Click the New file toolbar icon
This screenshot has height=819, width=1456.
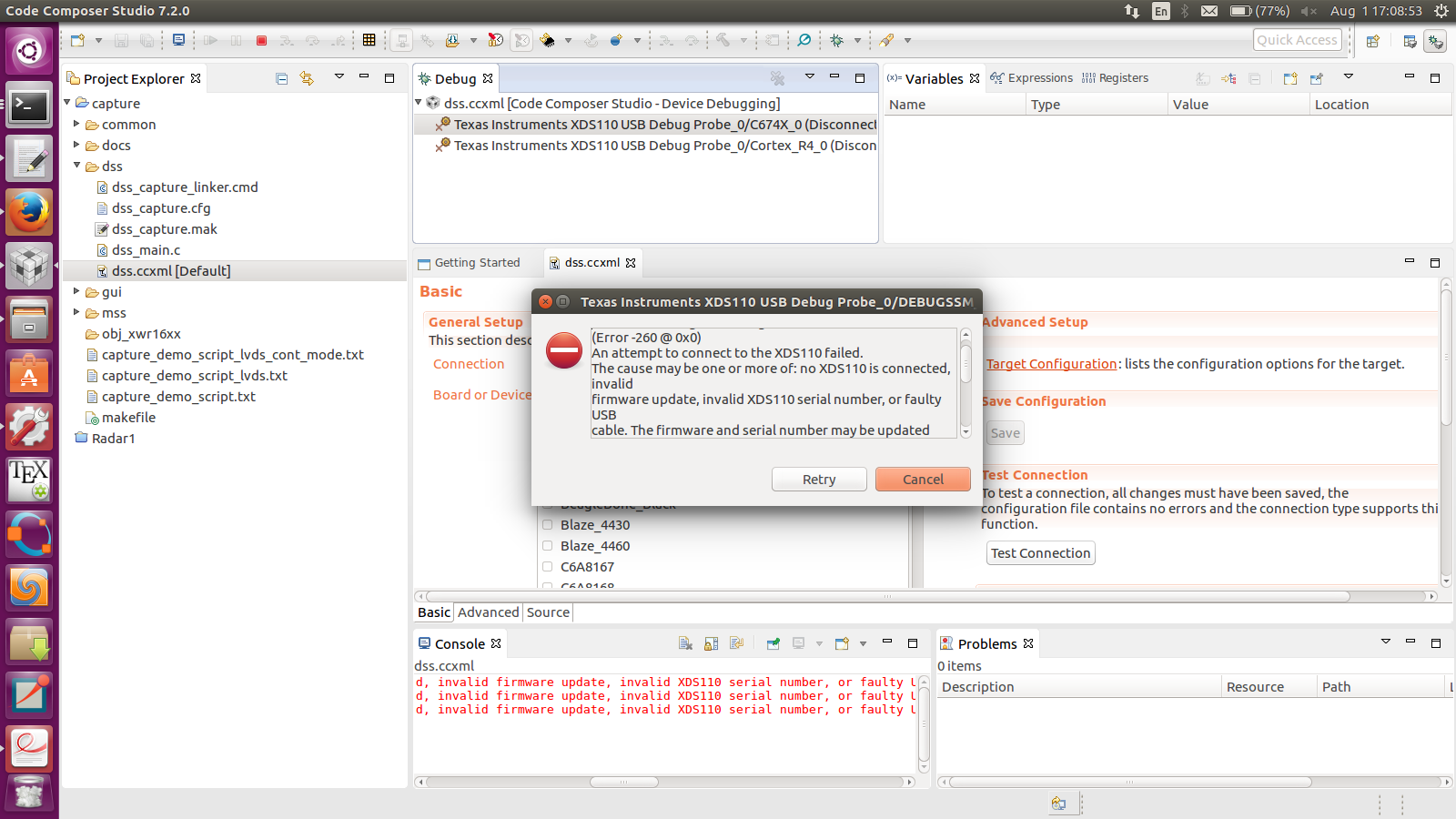tap(77, 40)
